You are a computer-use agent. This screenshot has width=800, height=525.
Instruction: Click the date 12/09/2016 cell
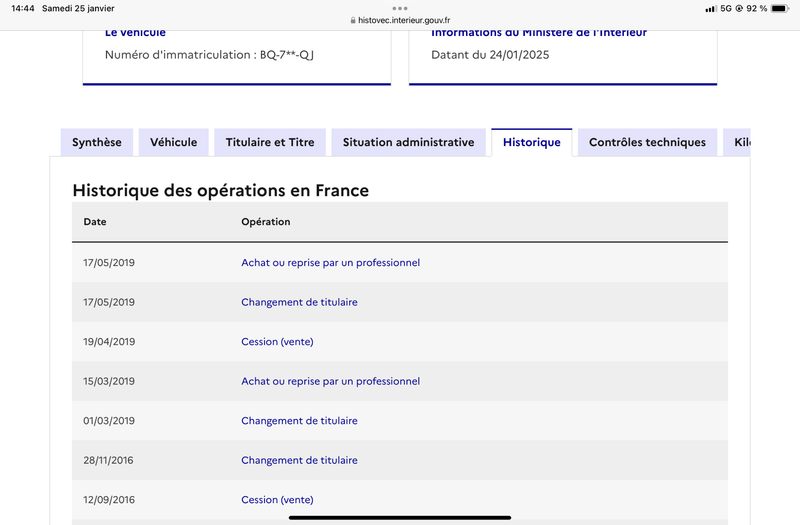(x=109, y=500)
